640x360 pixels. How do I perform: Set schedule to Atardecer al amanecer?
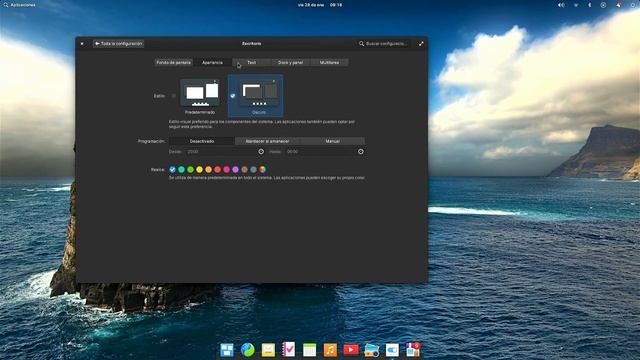pos(267,141)
